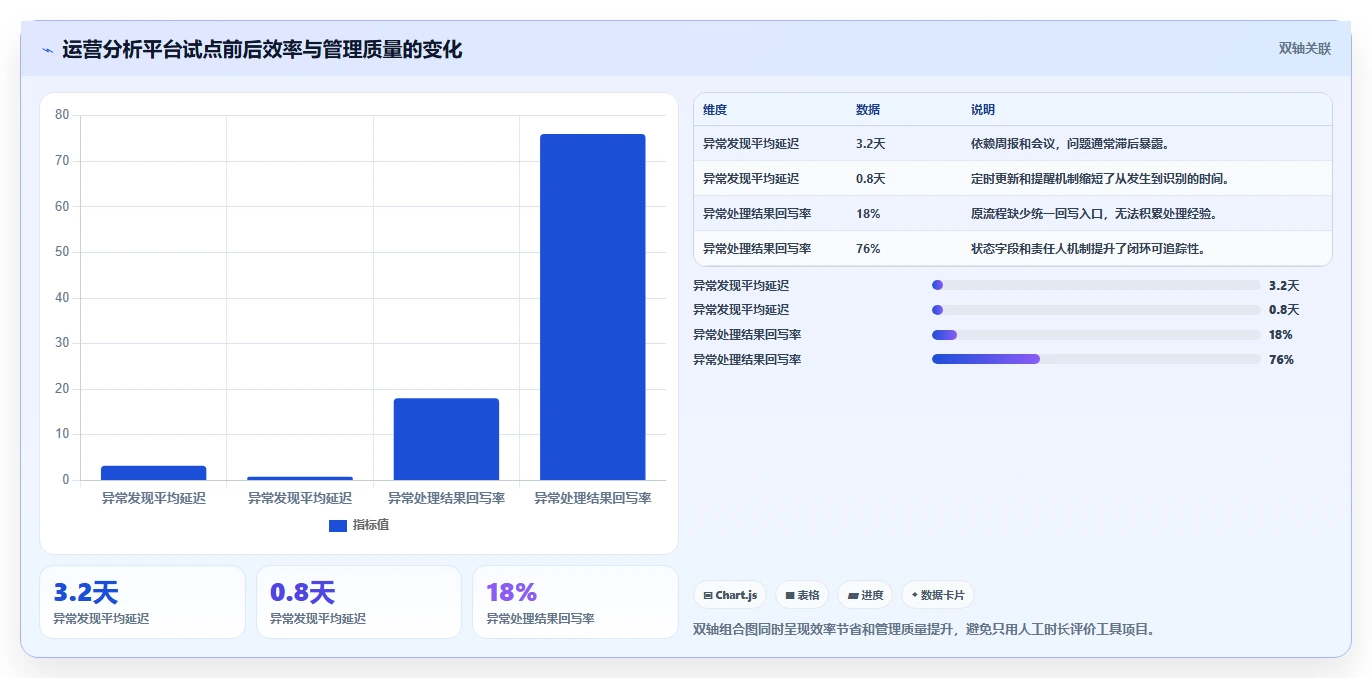The height and width of the screenshot is (678, 1372).
Task: Click the footer note starting 双轴组合图同时呈现
Action: [x=925, y=630]
